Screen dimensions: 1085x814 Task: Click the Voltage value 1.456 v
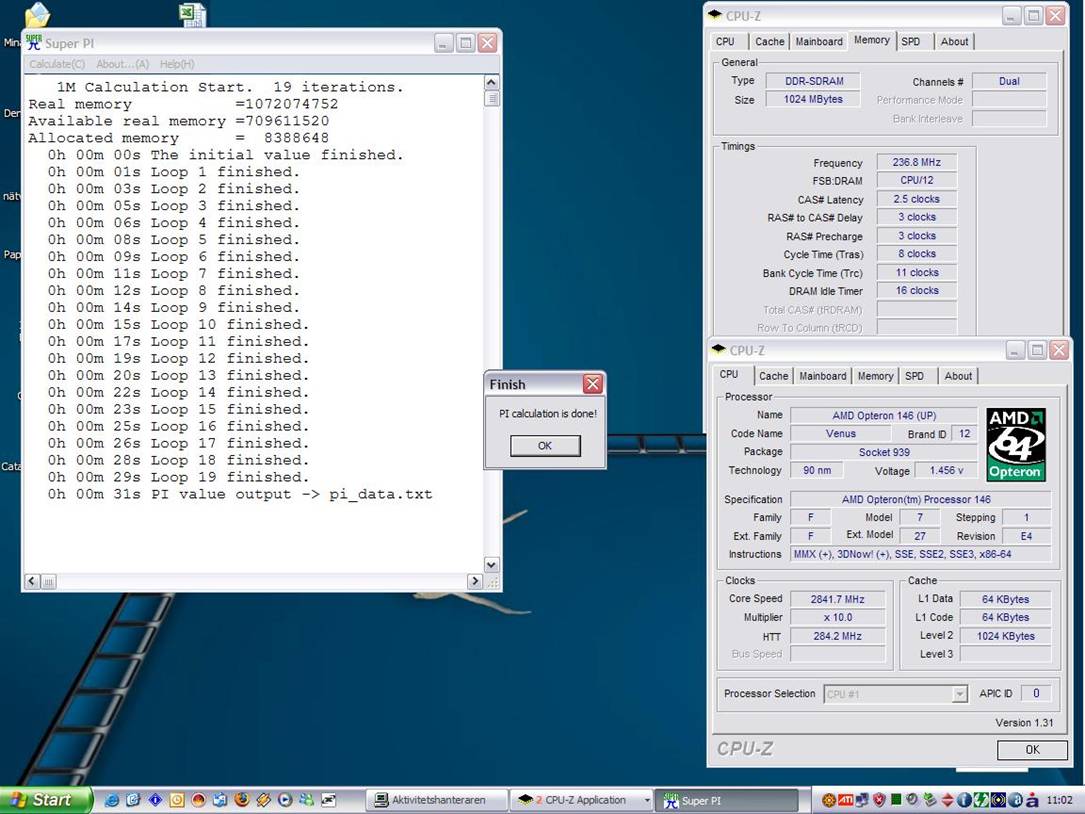[947, 471]
